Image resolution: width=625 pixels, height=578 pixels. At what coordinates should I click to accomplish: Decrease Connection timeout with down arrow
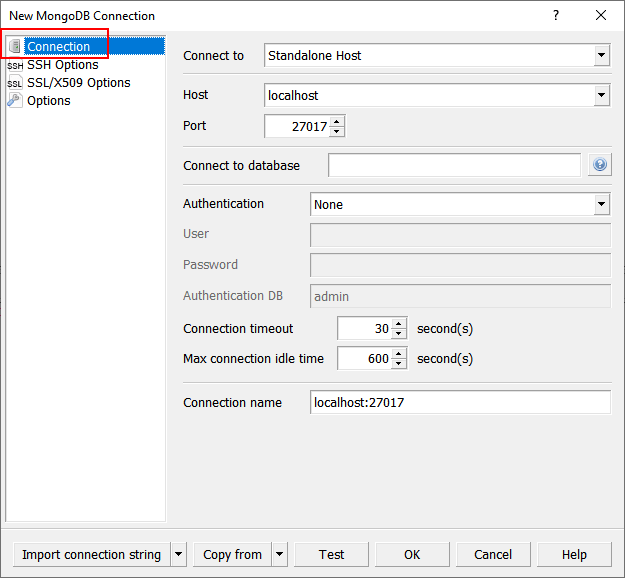pyautogui.click(x=399, y=334)
